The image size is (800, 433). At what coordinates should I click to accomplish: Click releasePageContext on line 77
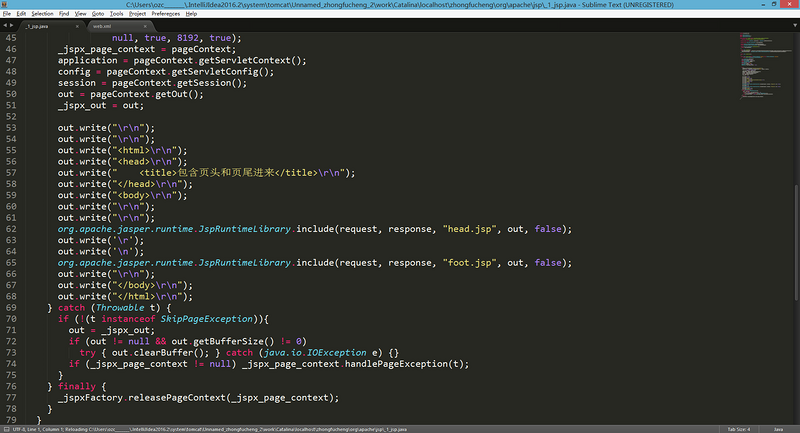tap(177, 398)
